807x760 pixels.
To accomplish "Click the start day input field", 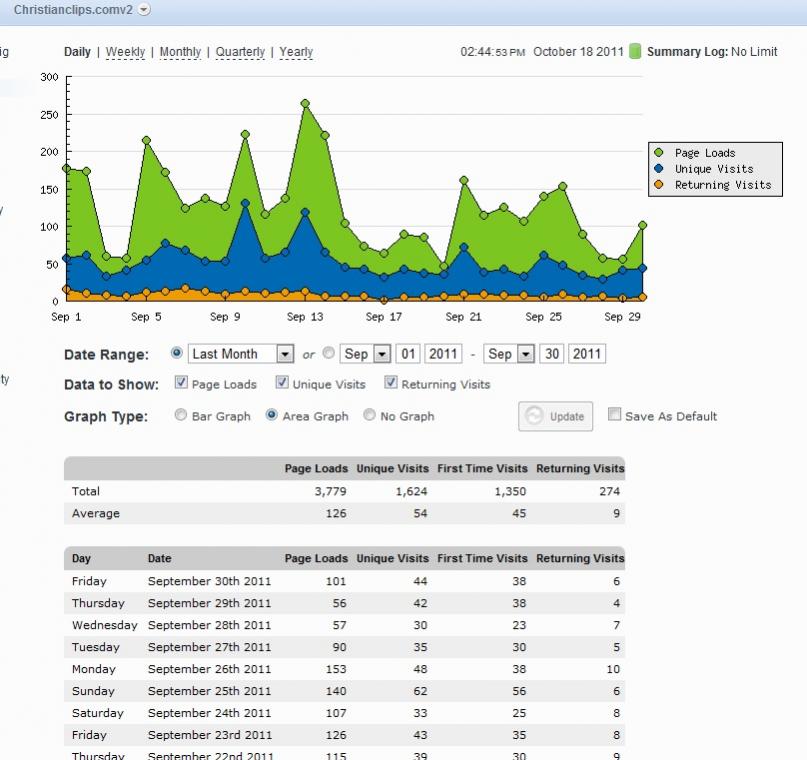I will coord(408,354).
